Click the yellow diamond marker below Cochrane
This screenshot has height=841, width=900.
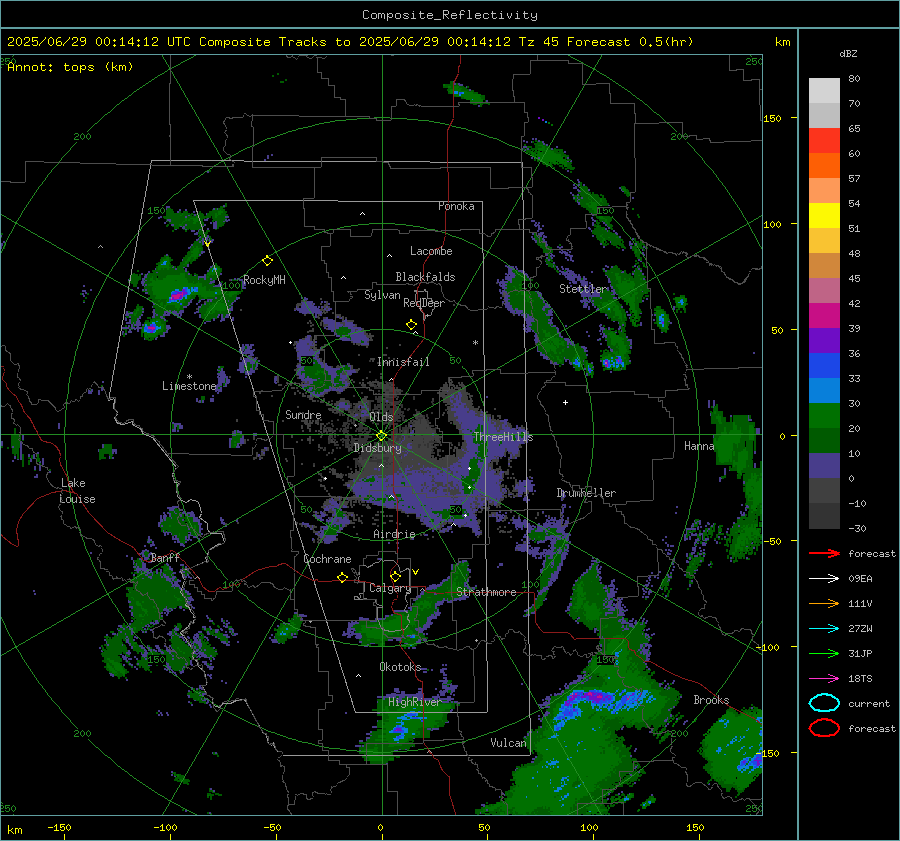tap(342, 578)
